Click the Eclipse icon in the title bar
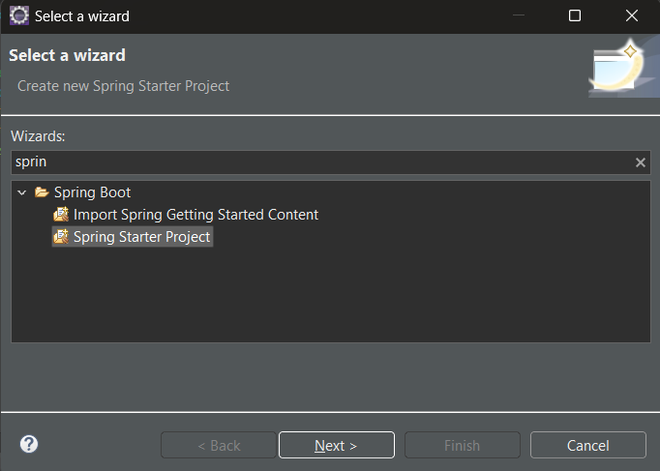Image resolution: width=660 pixels, height=471 pixels. coord(19,16)
